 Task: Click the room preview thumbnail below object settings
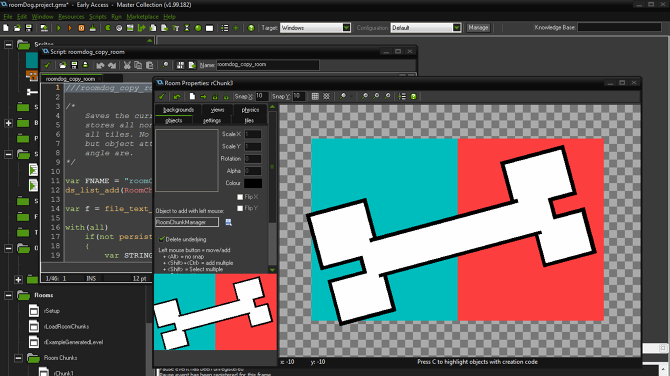coord(215,312)
